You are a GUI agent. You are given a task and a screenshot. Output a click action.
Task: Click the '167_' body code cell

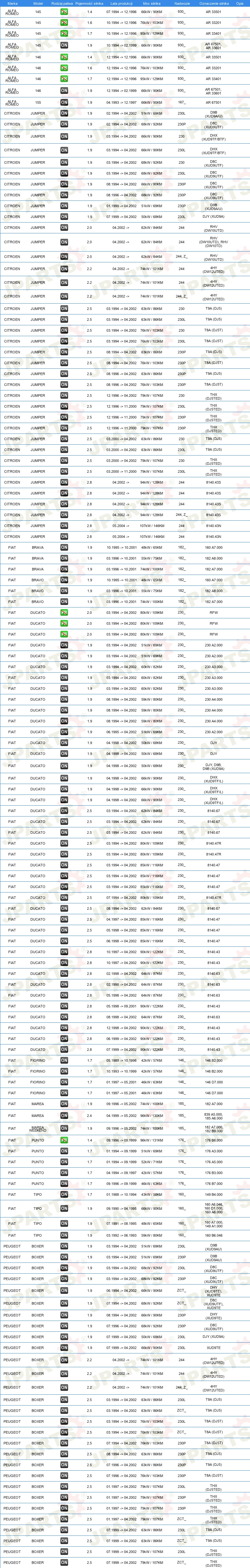(x=182, y=102)
